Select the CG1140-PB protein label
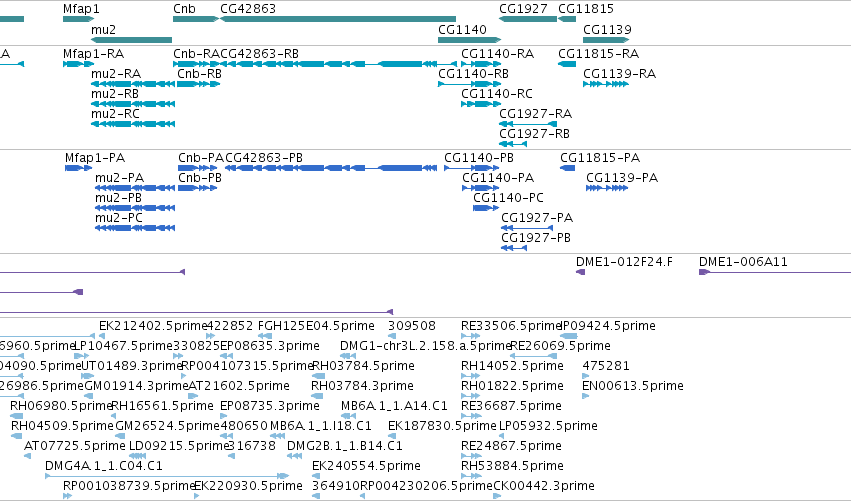The height and width of the screenshot is (501, 851). pos(479,158)
